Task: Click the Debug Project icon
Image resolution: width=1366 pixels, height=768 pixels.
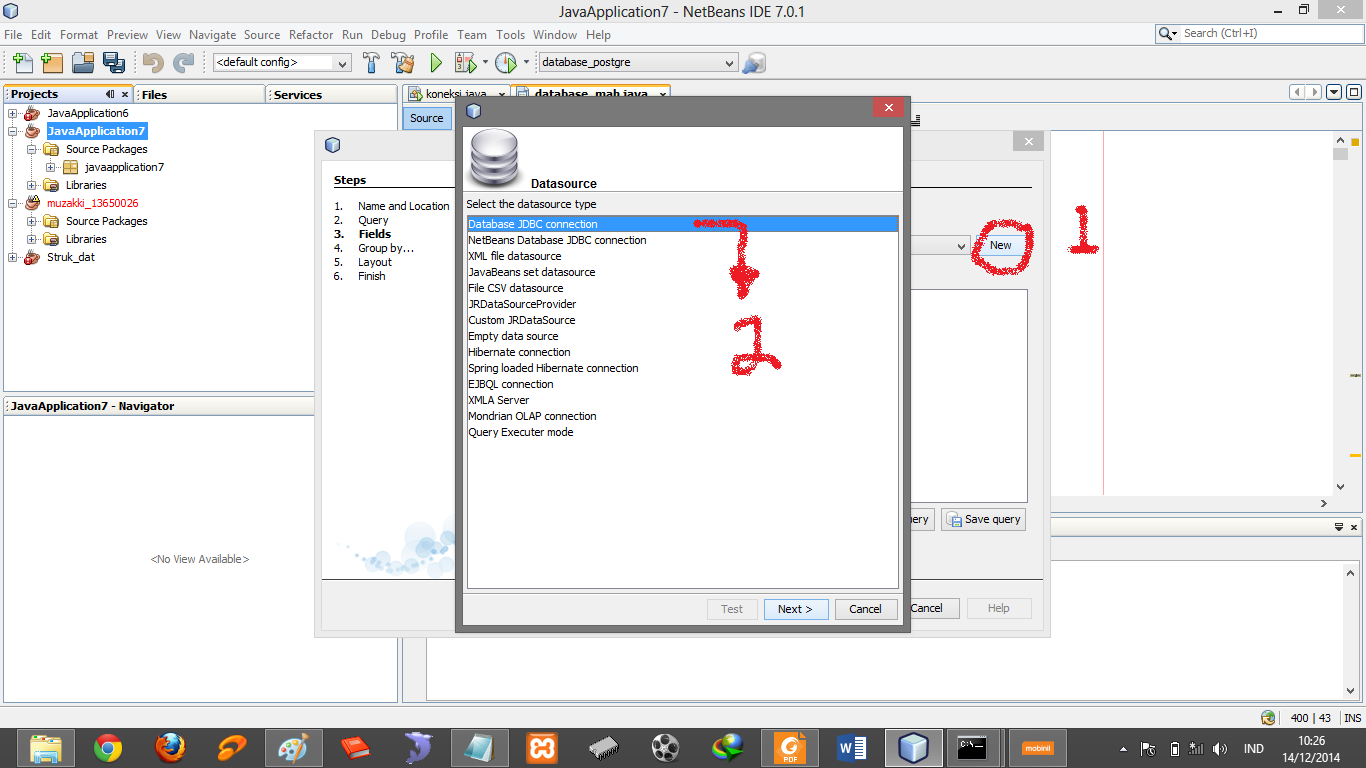Action: pyautogui.click(x=465, y=62)
